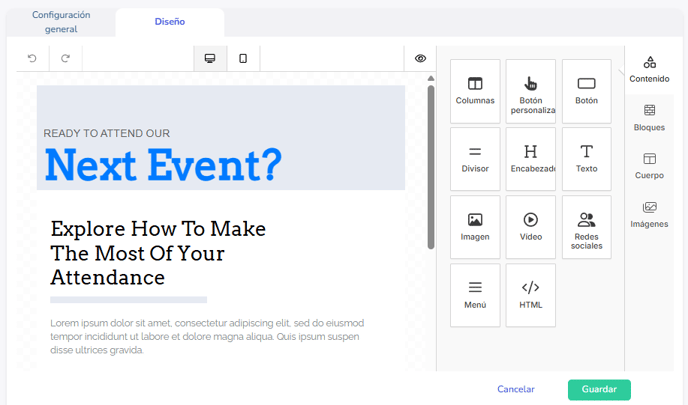Click the Guardar button
The width and height of the screenshot is (688, 405).
599,389
